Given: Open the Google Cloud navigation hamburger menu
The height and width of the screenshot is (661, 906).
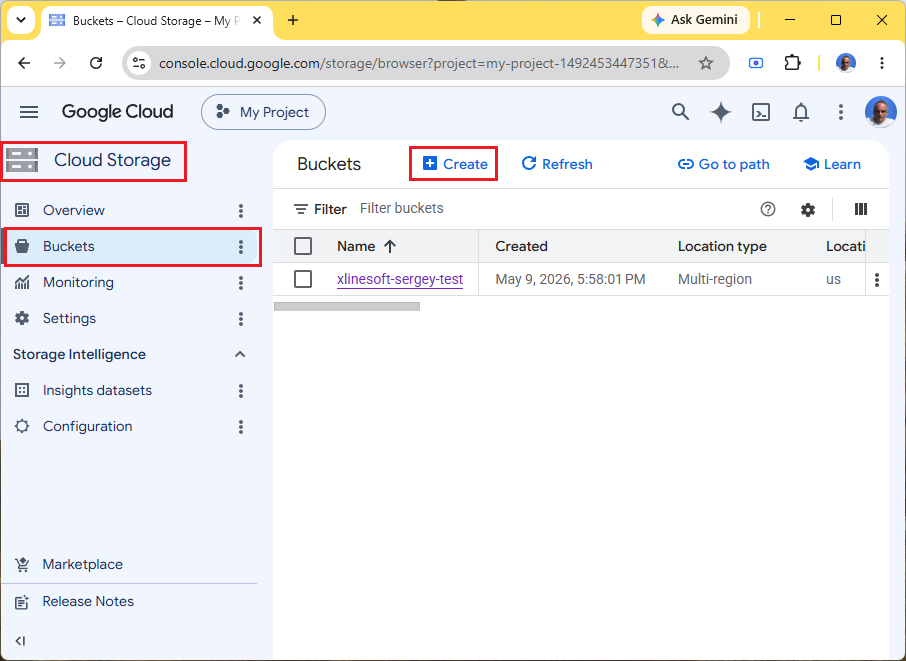Looking at the screenshot, I should 29,112.
